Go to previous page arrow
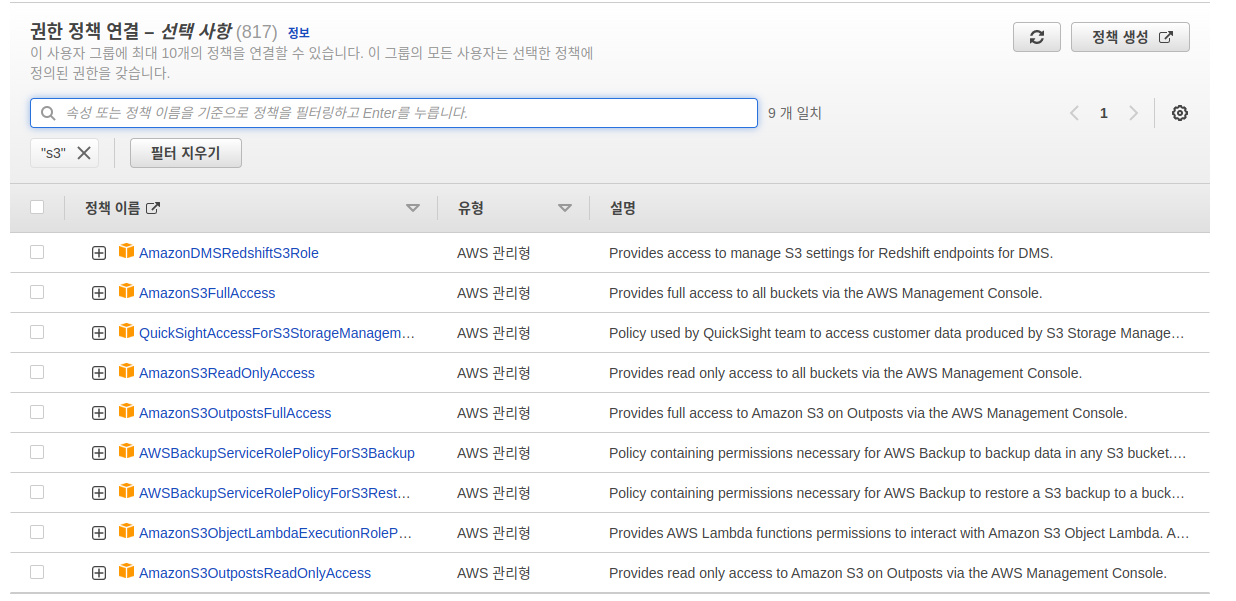This screenshot has height=601, width=1236. coord(1074,113)
